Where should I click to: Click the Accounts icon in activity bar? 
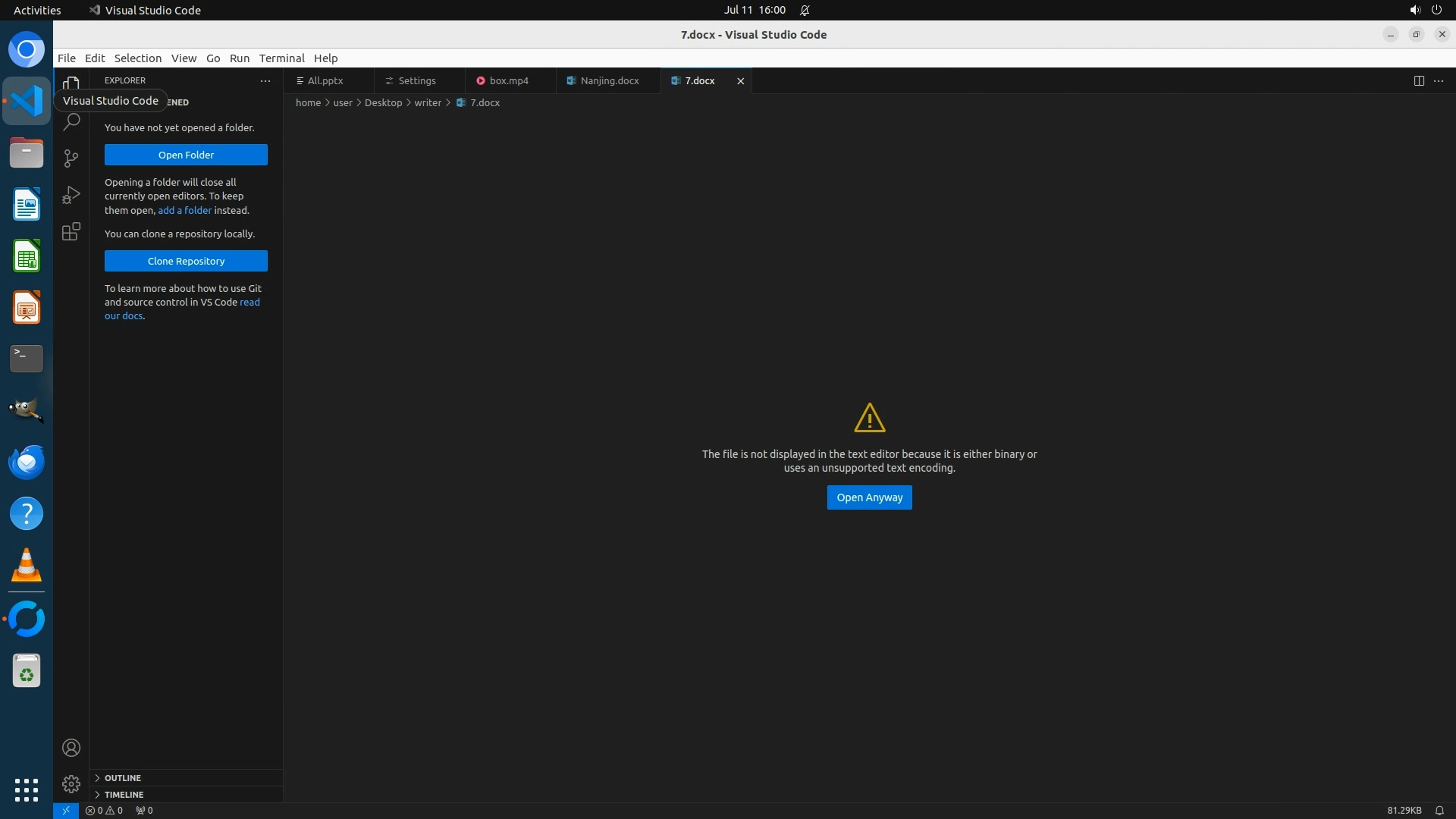pos(71,748)
